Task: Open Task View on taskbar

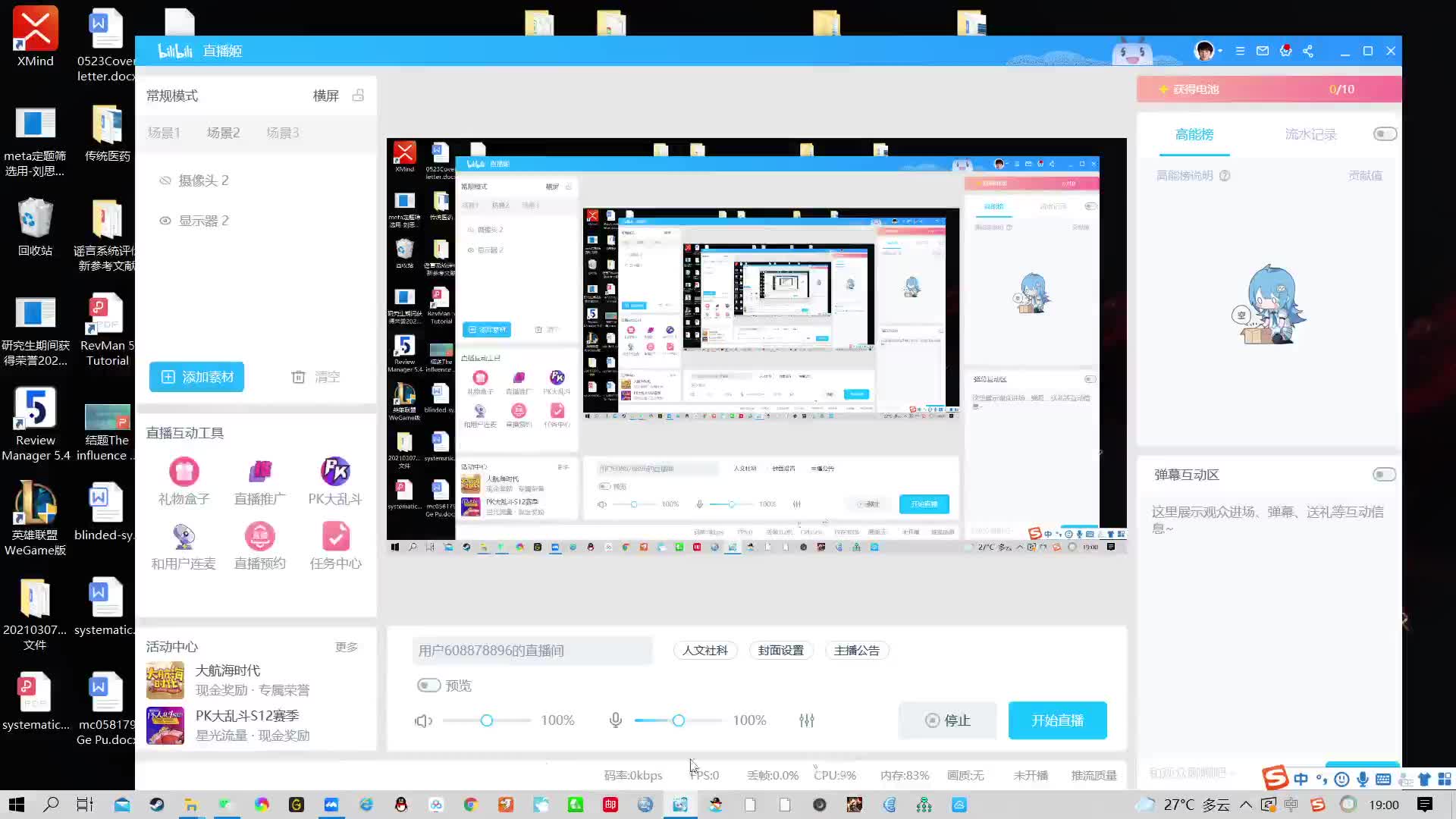Action: pyautogui.click(x=85, y=805)
